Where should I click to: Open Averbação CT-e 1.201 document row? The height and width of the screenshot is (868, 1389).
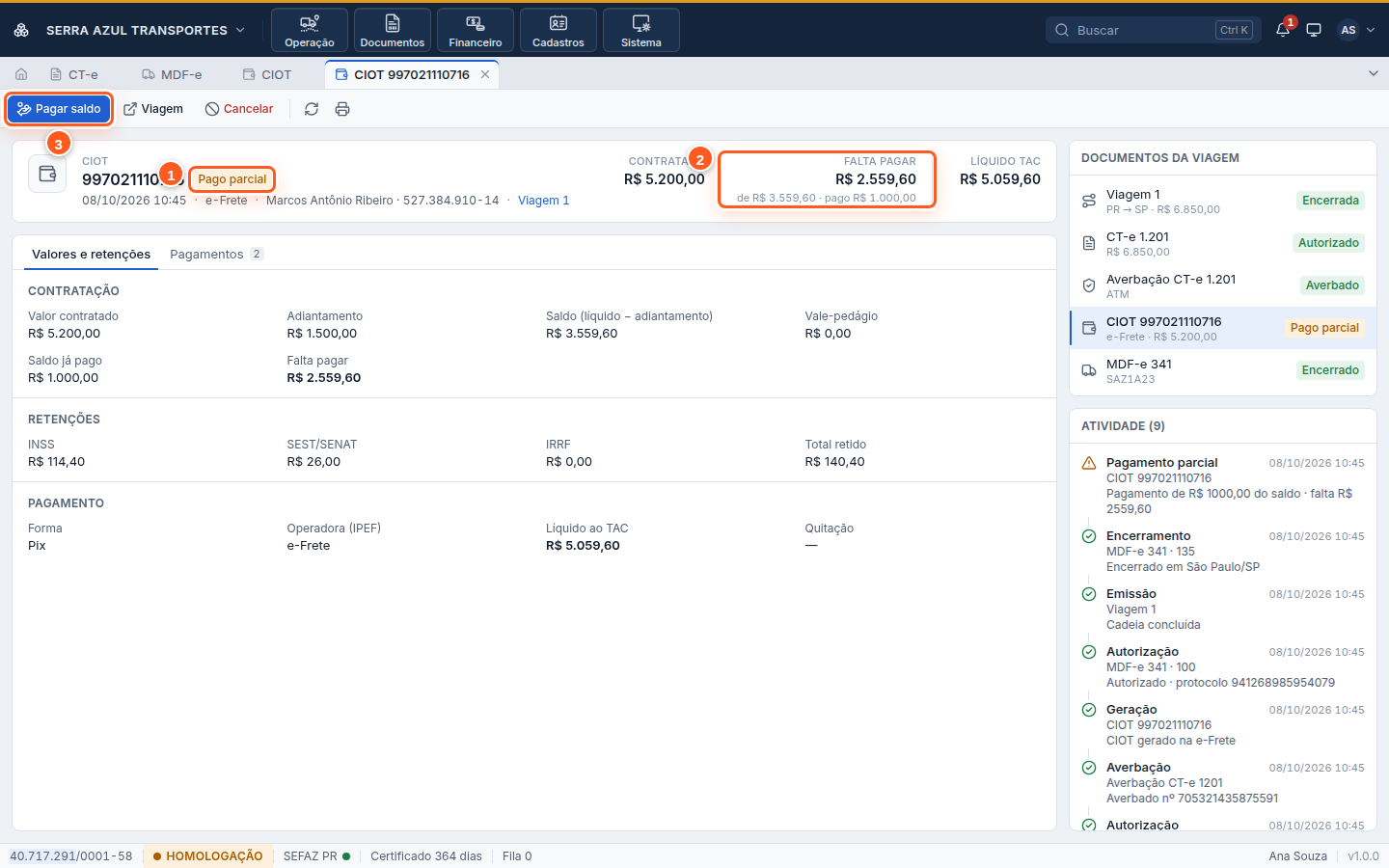(1223, 285)
